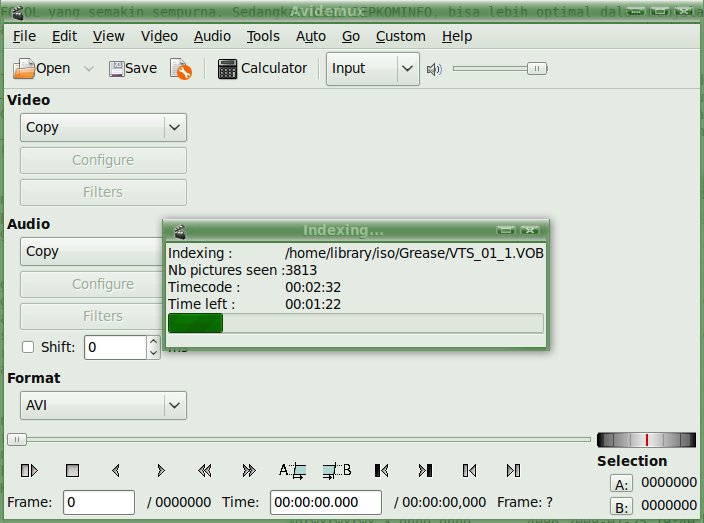Click the Frame number input field
The width and height of the screenshot is (704, 523).
pos(98,502)
